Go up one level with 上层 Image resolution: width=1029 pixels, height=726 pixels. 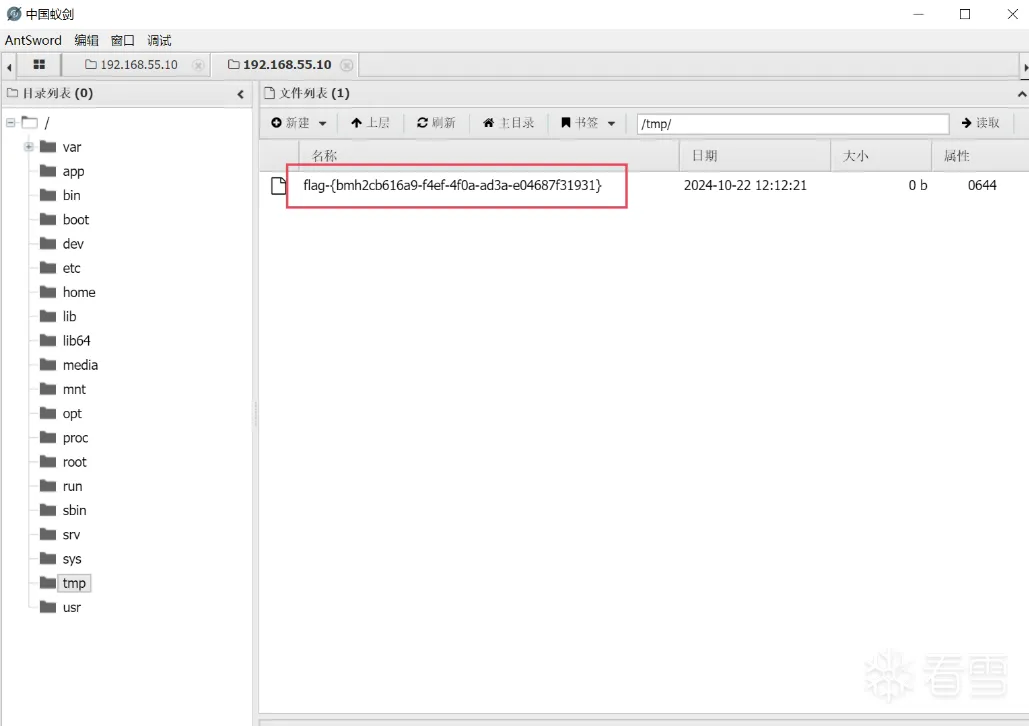pos(370,123)
